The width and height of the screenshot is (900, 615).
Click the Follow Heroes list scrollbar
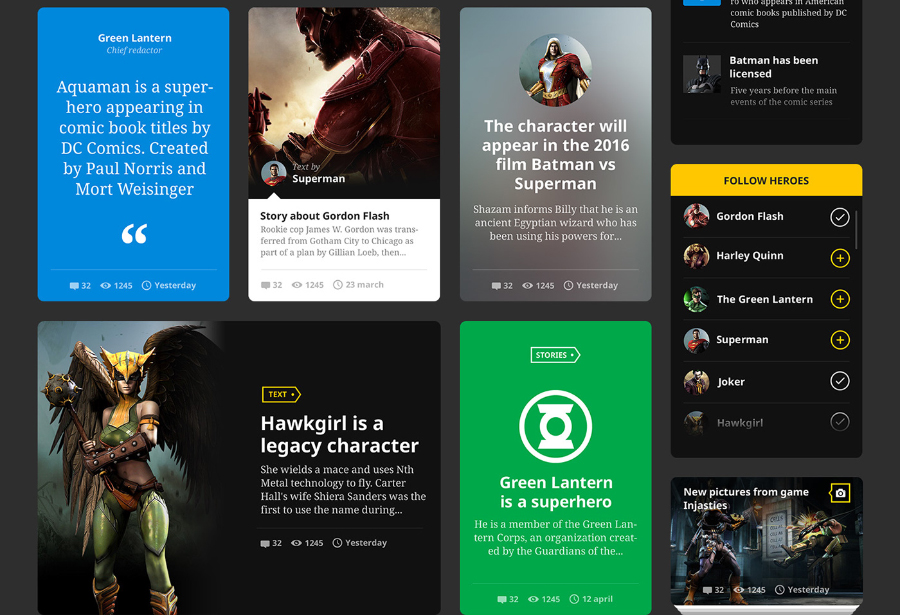tap(856, 230)
